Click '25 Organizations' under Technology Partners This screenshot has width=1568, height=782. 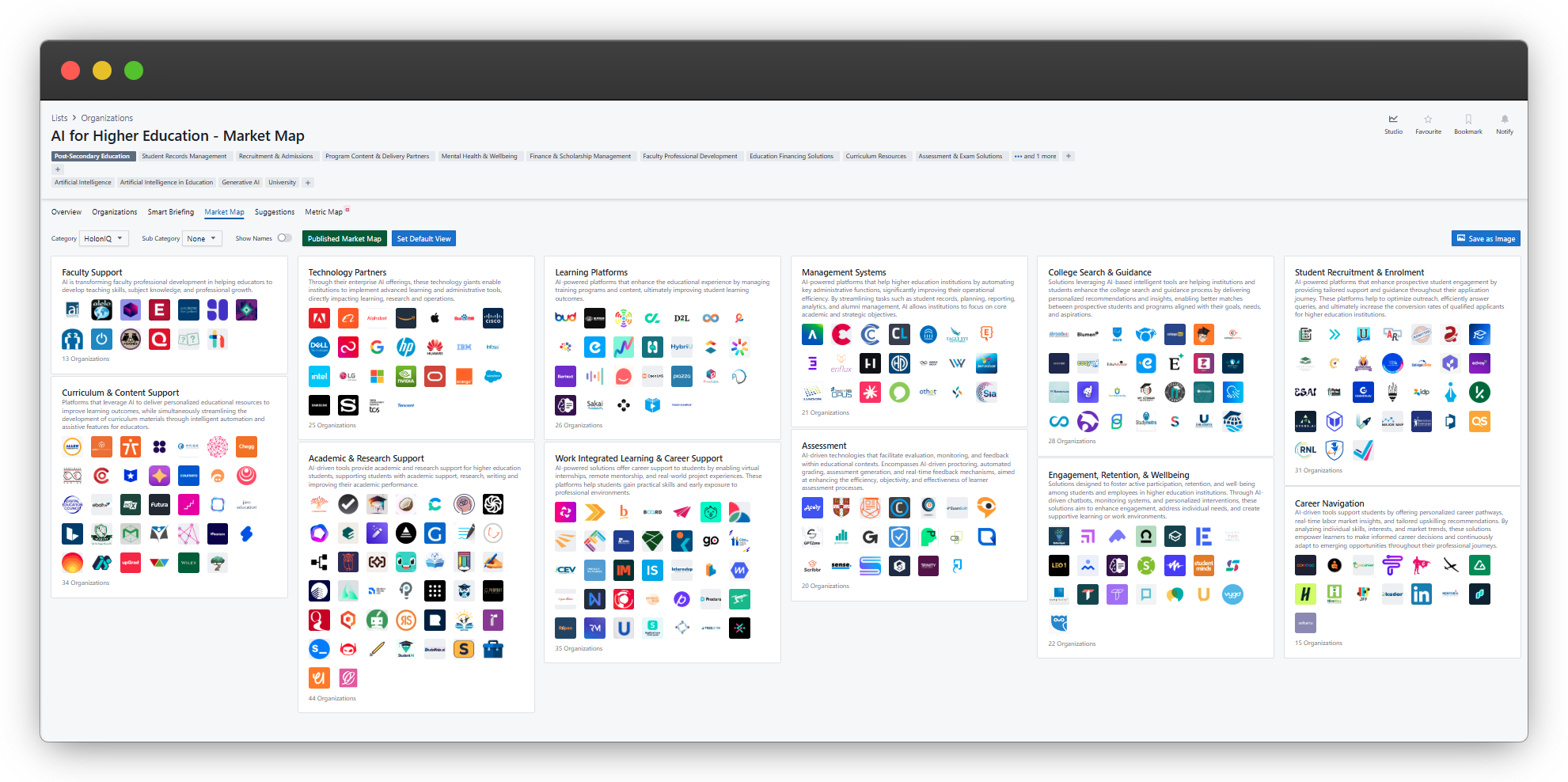click(x=332, y=425)
